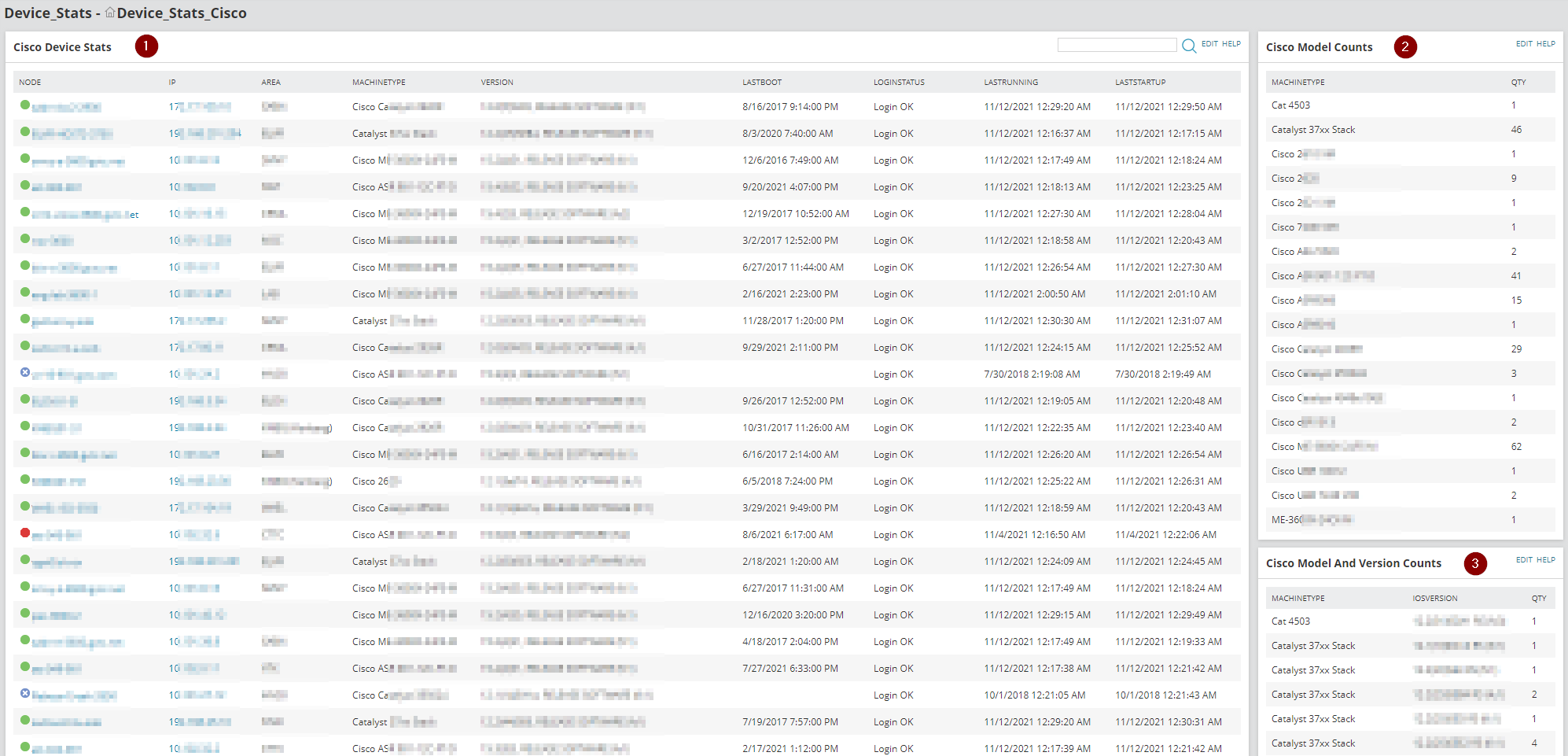The width and height of the screenshot is (1568, 756).
Task: Click the IOSVERSION column header
Action: click(1435, 598)
